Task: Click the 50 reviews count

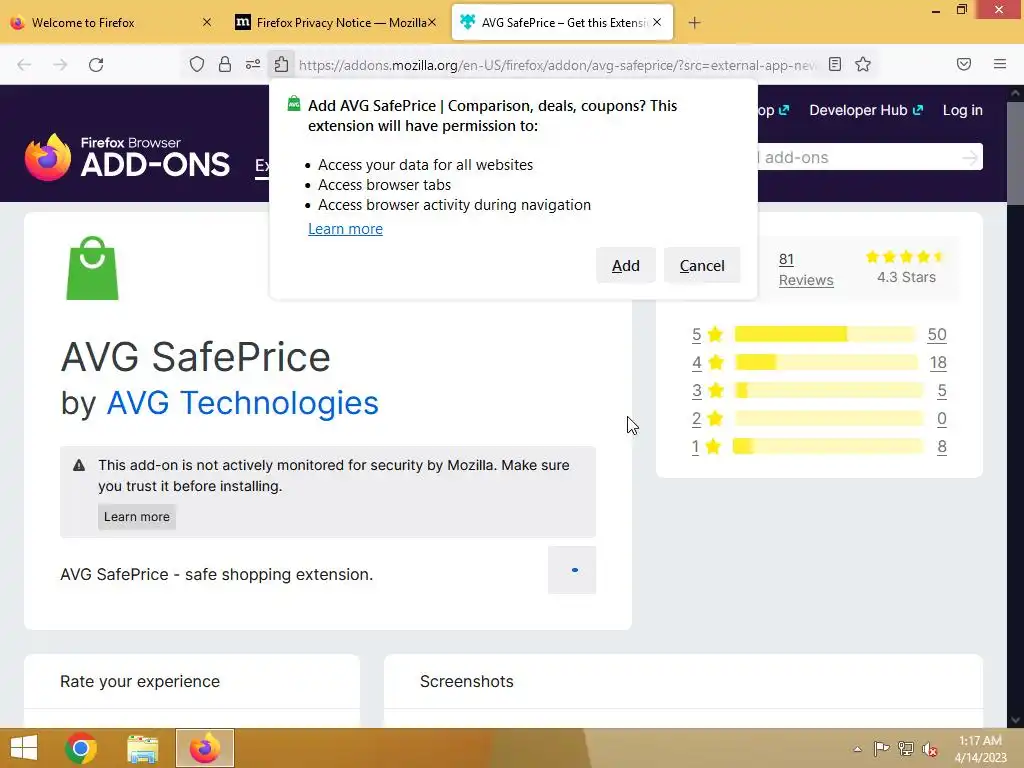Action: [936, 334]
